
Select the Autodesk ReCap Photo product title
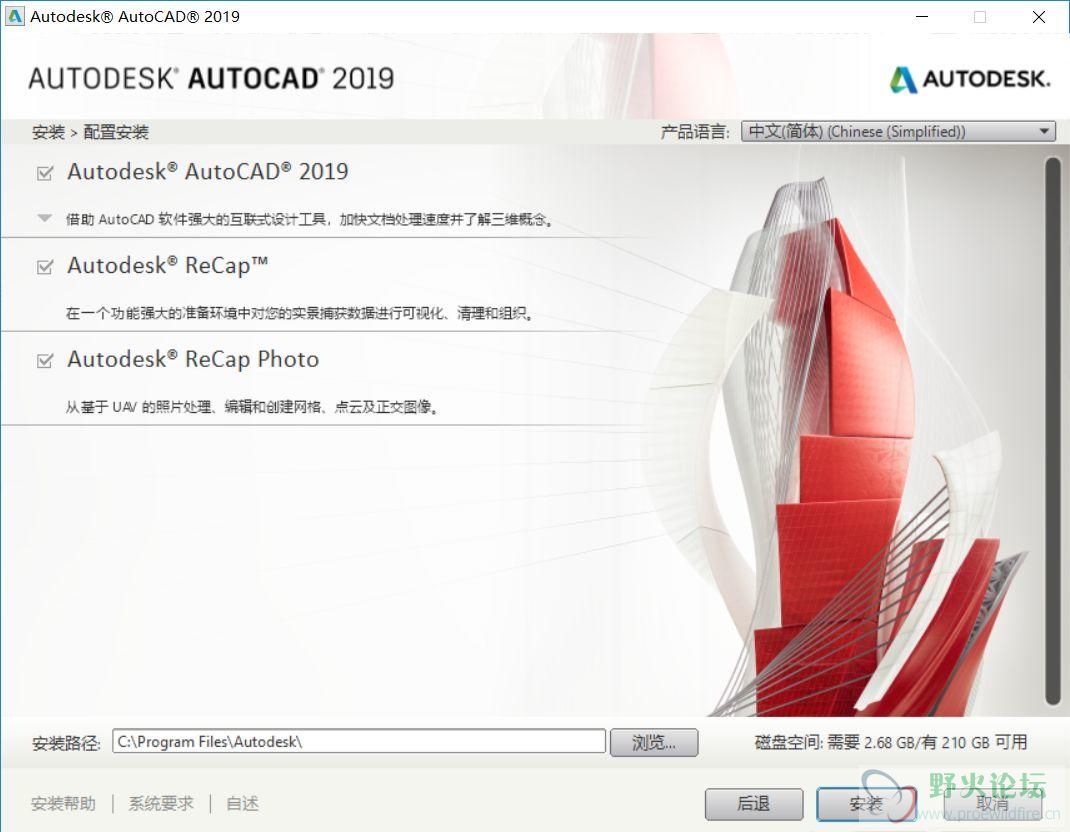193,359
